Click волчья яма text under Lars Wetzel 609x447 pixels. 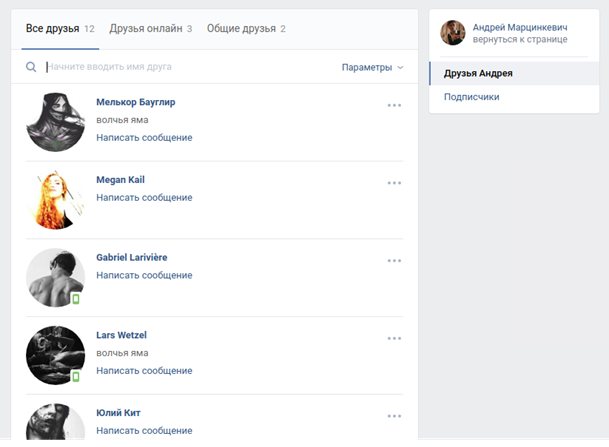pyautogui.click(x=122, y=353)
